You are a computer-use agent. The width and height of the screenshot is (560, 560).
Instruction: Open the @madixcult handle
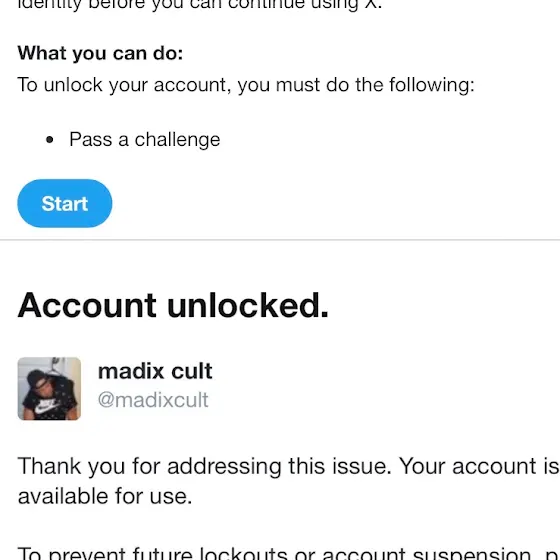pyautogui.click(x=153, y=400)
